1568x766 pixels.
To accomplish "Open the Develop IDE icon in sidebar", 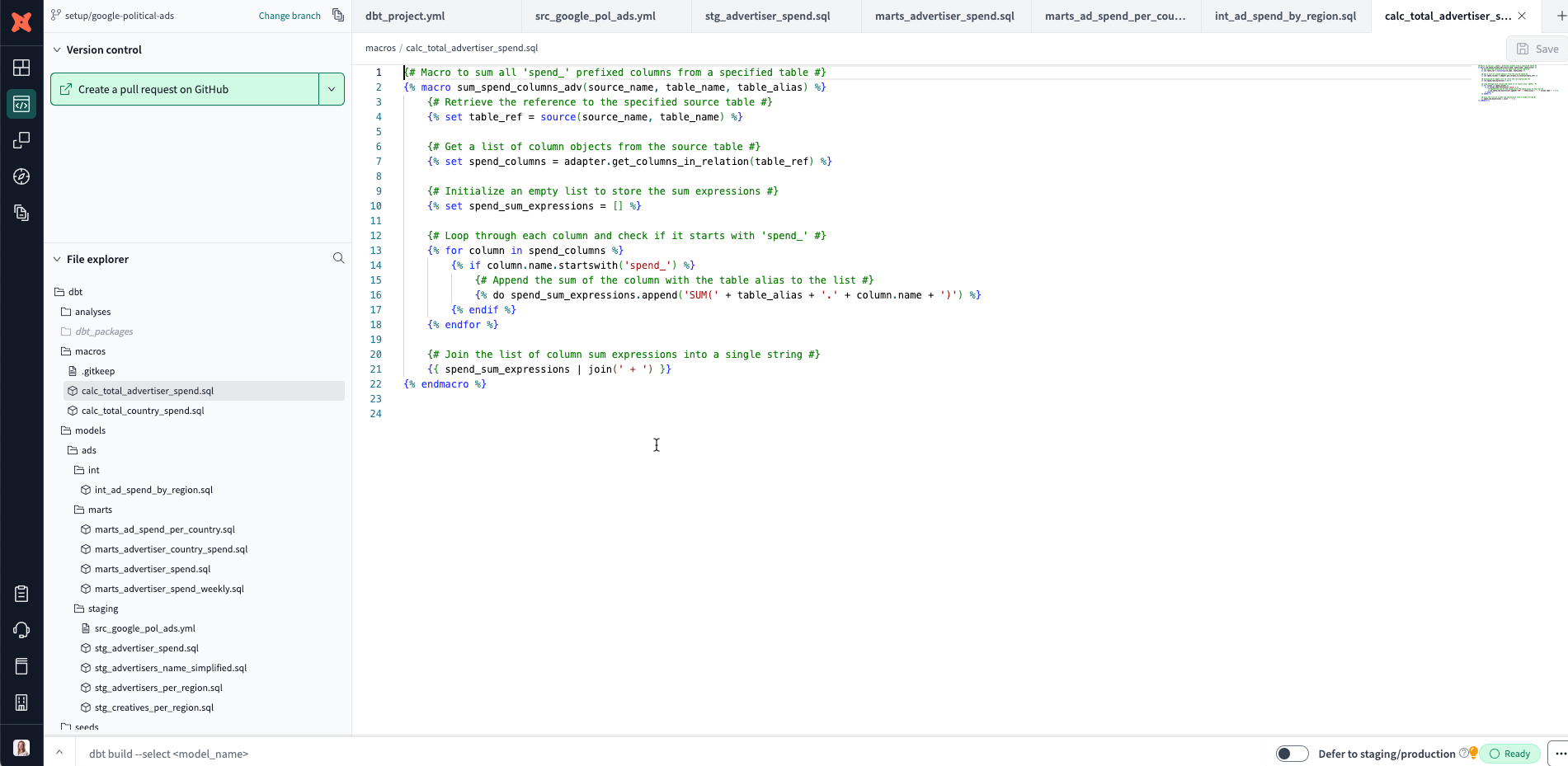I will [x=21, y=105].
